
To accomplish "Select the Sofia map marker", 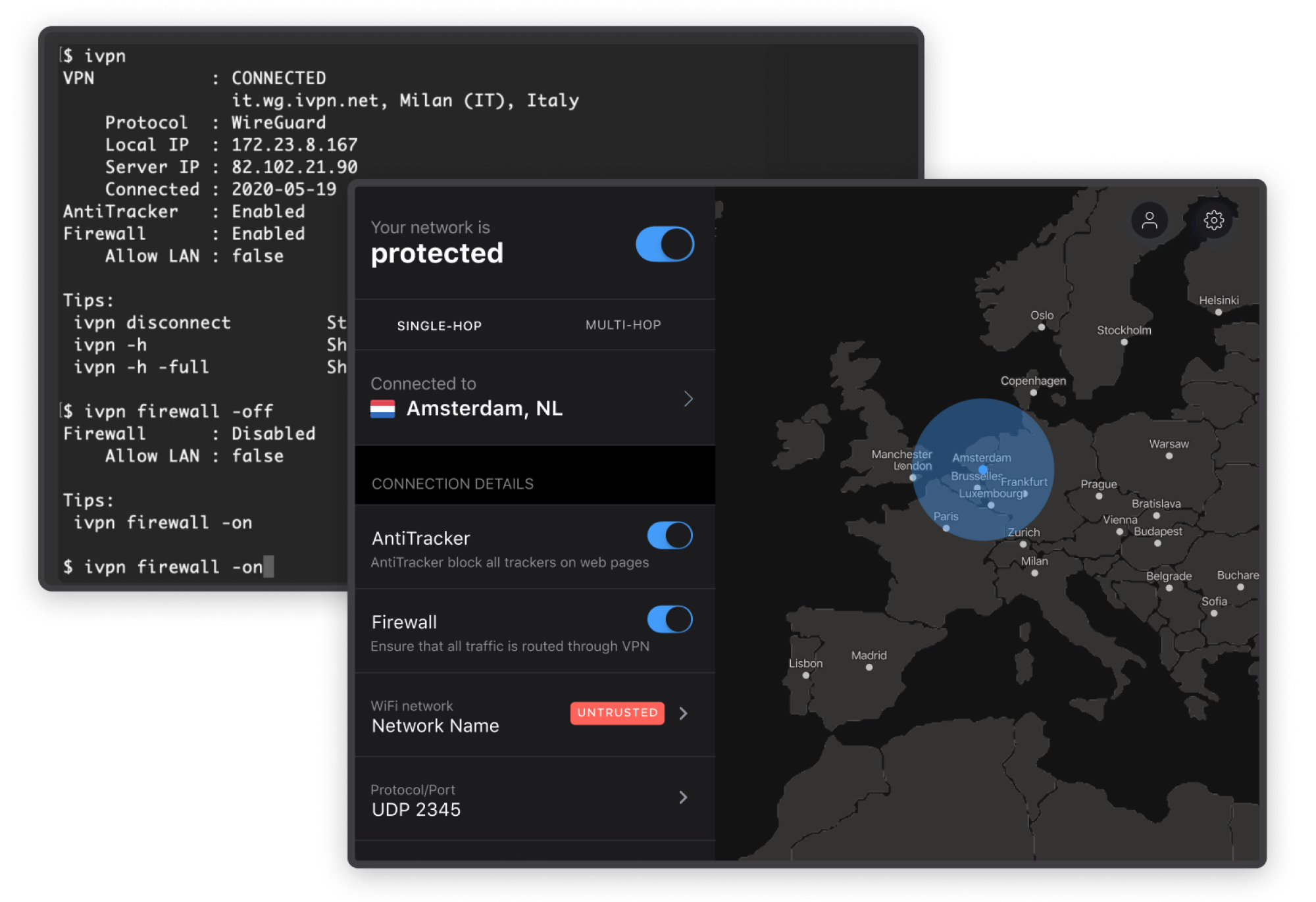I will pyautogui.click(x=1214, y=613).
